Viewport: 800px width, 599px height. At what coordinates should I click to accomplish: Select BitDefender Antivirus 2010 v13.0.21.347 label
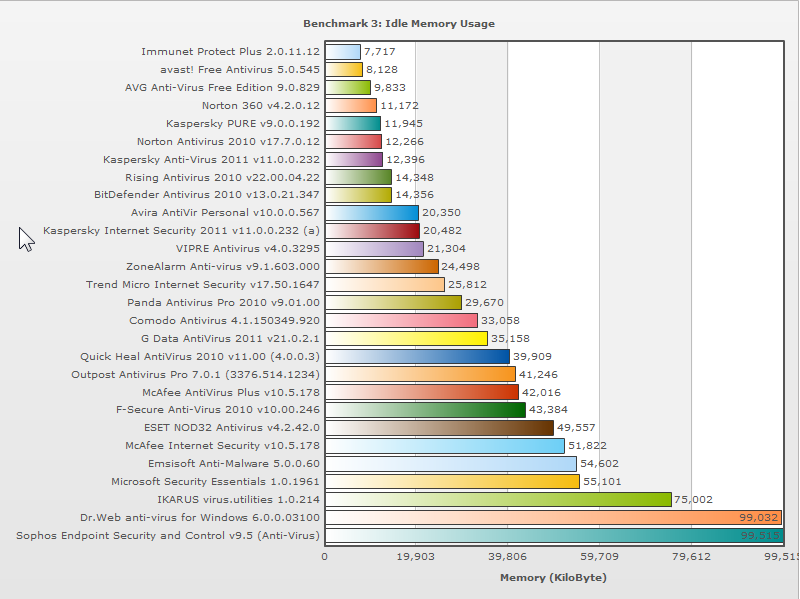point(207,194)
